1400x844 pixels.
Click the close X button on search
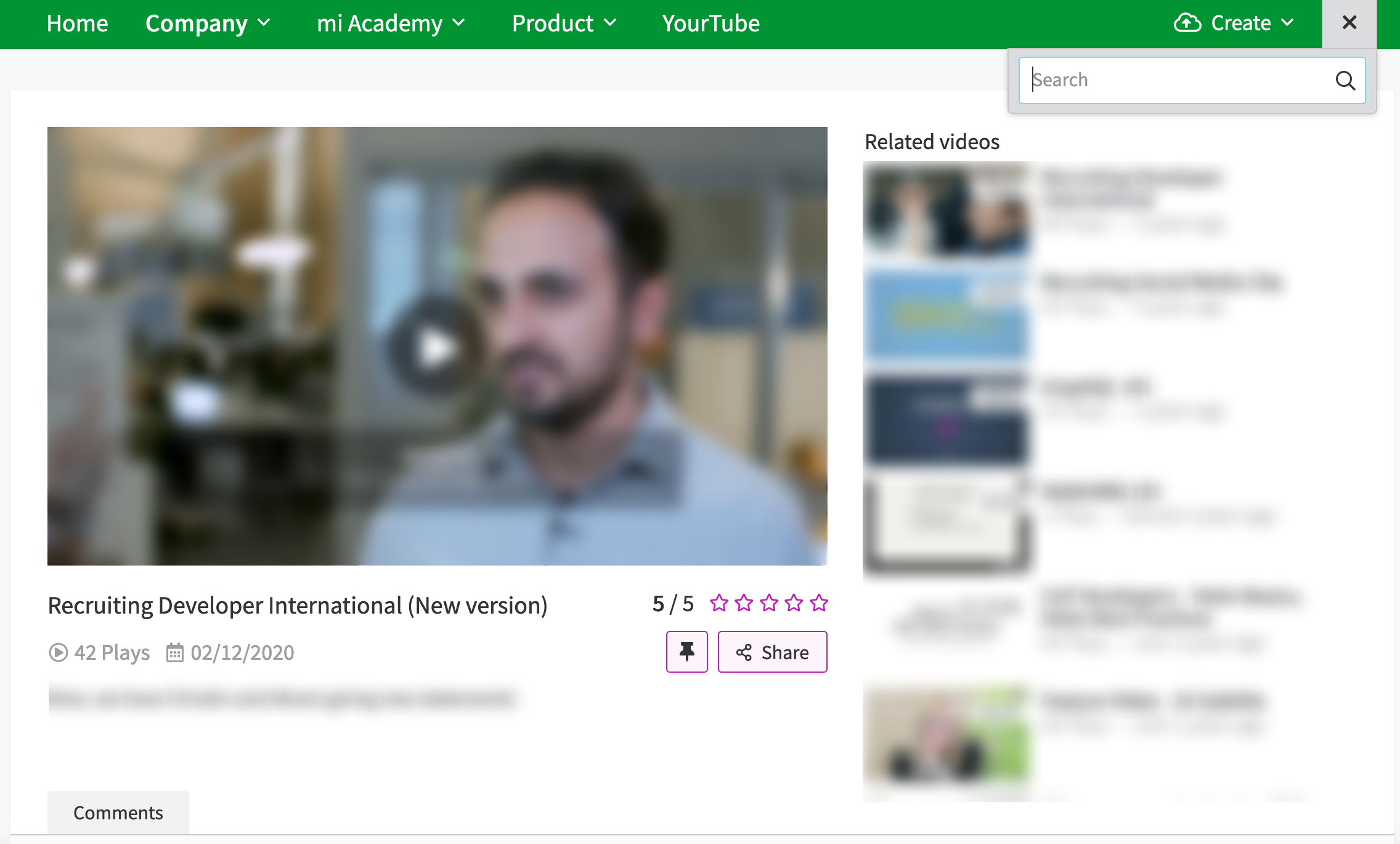1348,22
